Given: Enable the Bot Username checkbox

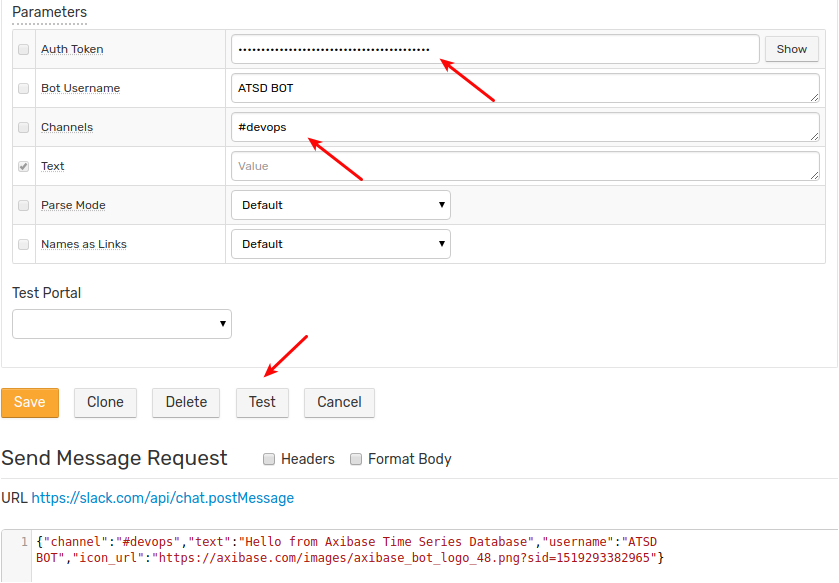Looking at the screenshot, I should tap(24, 88).
